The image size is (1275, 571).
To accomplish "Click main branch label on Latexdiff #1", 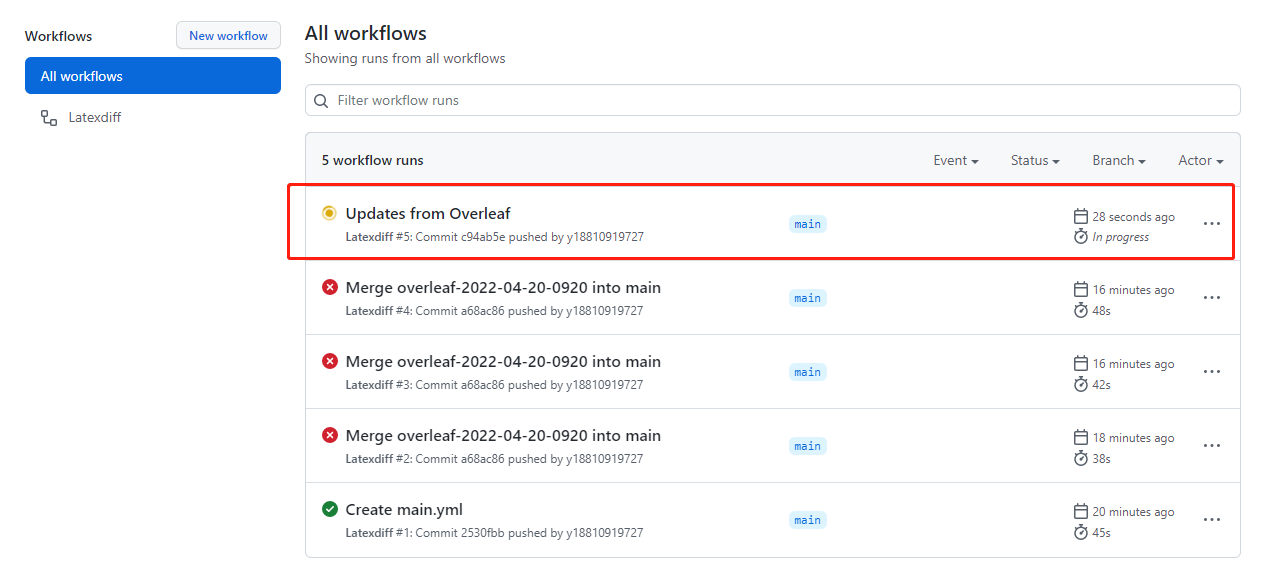I will coord(807,520).
